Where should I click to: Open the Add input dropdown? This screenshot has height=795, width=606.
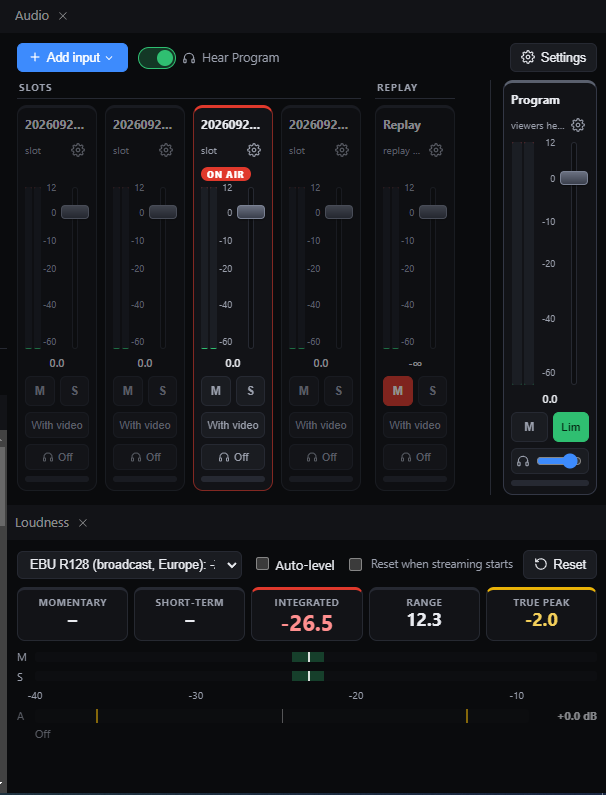tap(73, 57)
